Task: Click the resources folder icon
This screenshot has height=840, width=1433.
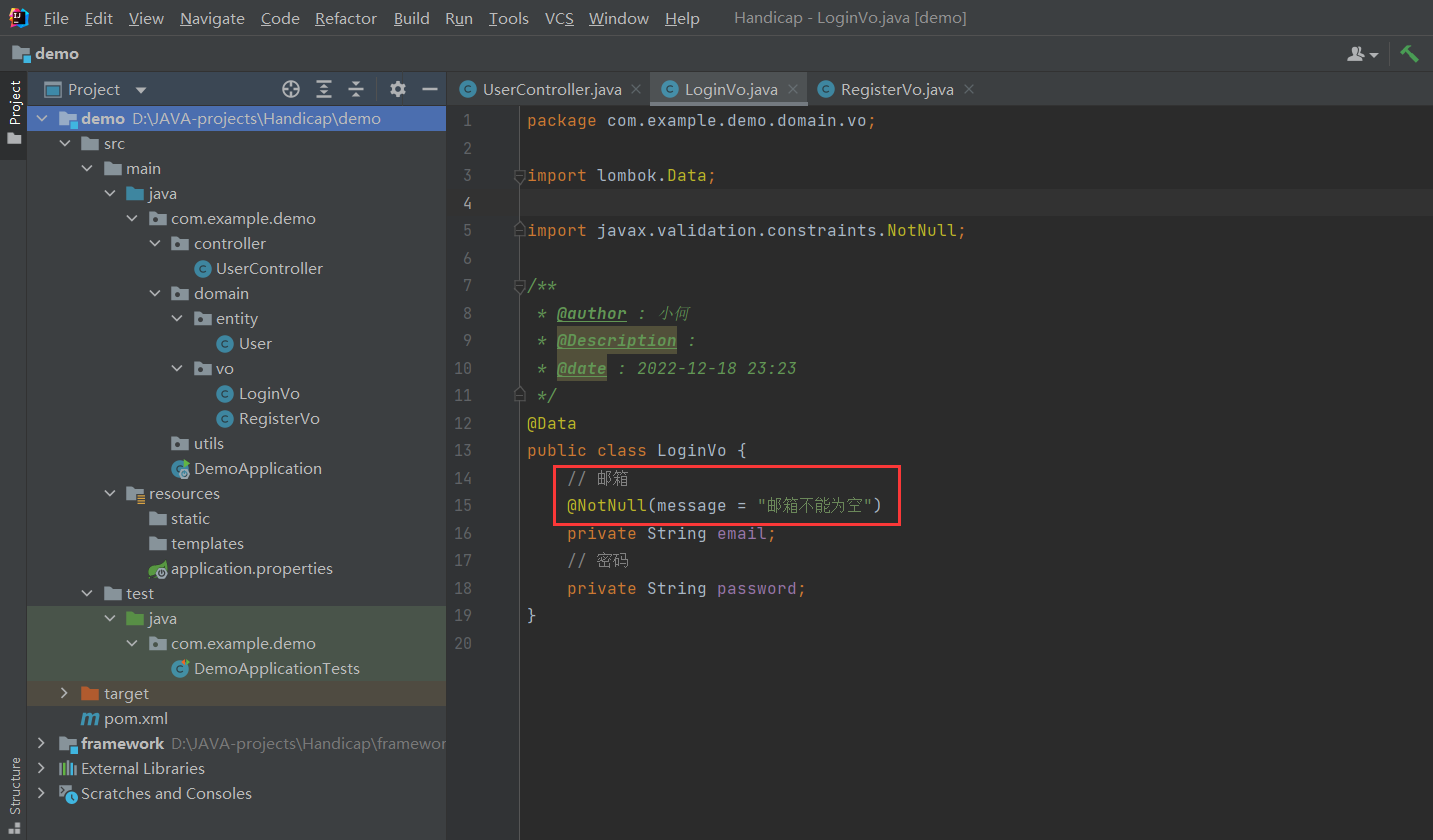Action: 135,494
